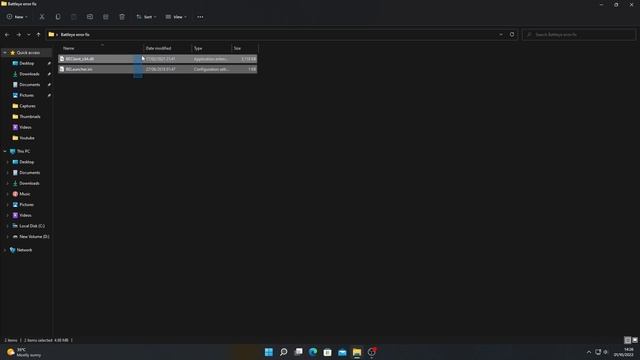Open the weather widget Mostly sunny

point(24,352)
